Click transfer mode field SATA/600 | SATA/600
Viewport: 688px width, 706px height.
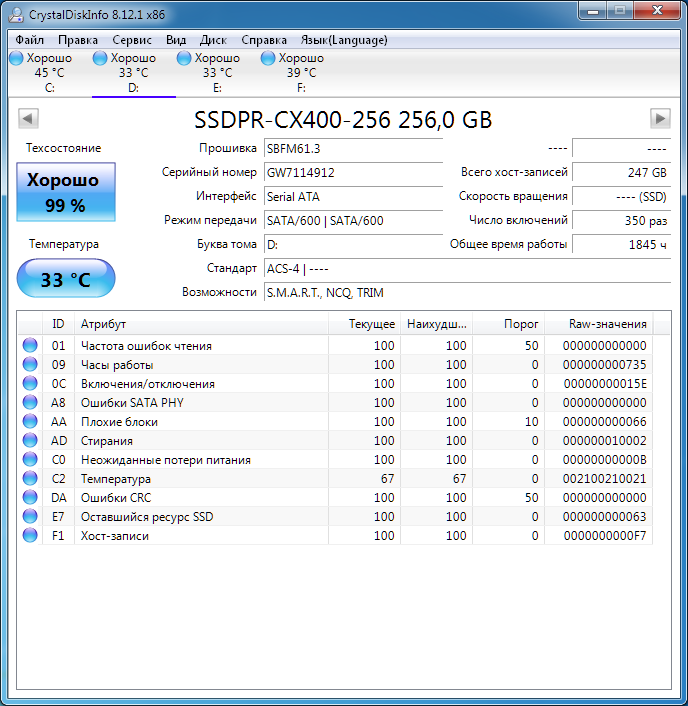[353, 221]
